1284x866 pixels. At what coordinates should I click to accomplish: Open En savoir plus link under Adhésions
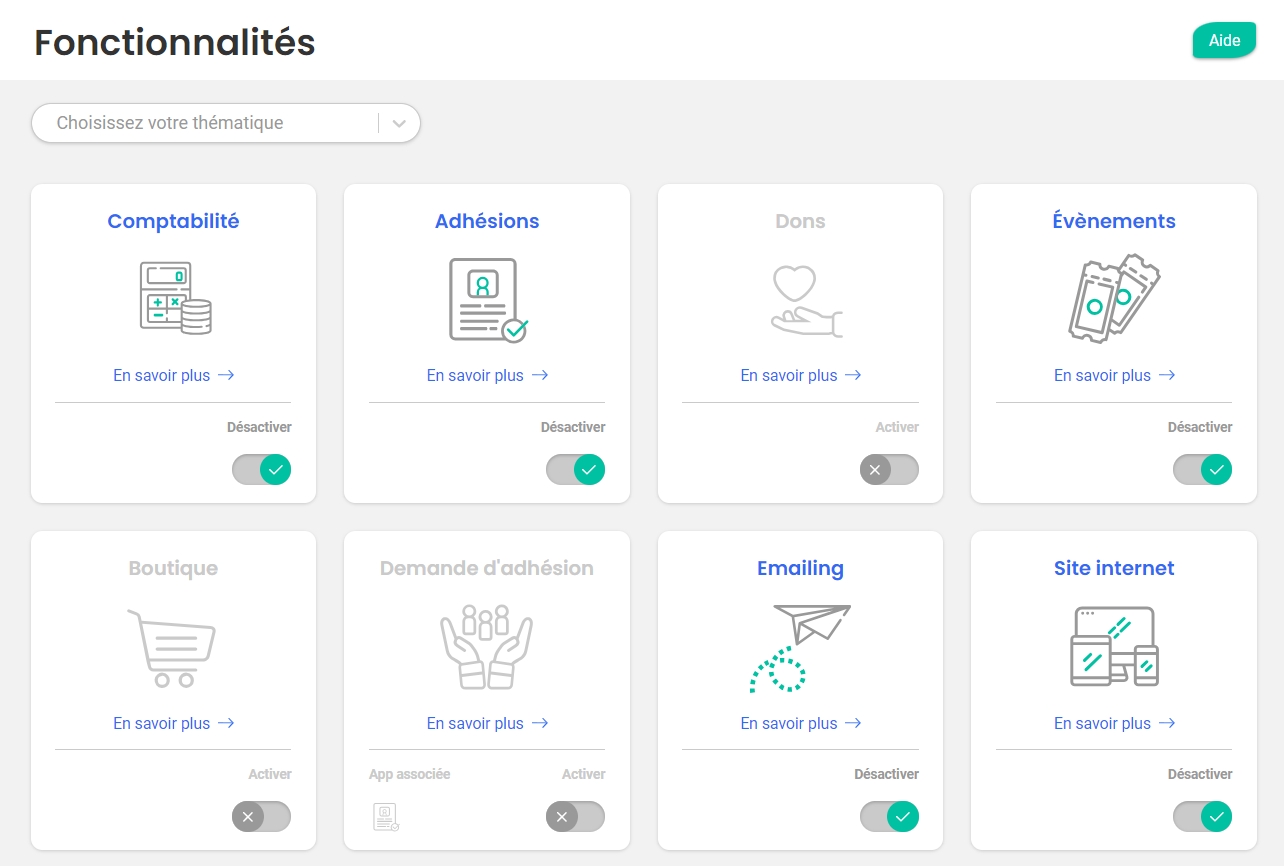point(488,375)
